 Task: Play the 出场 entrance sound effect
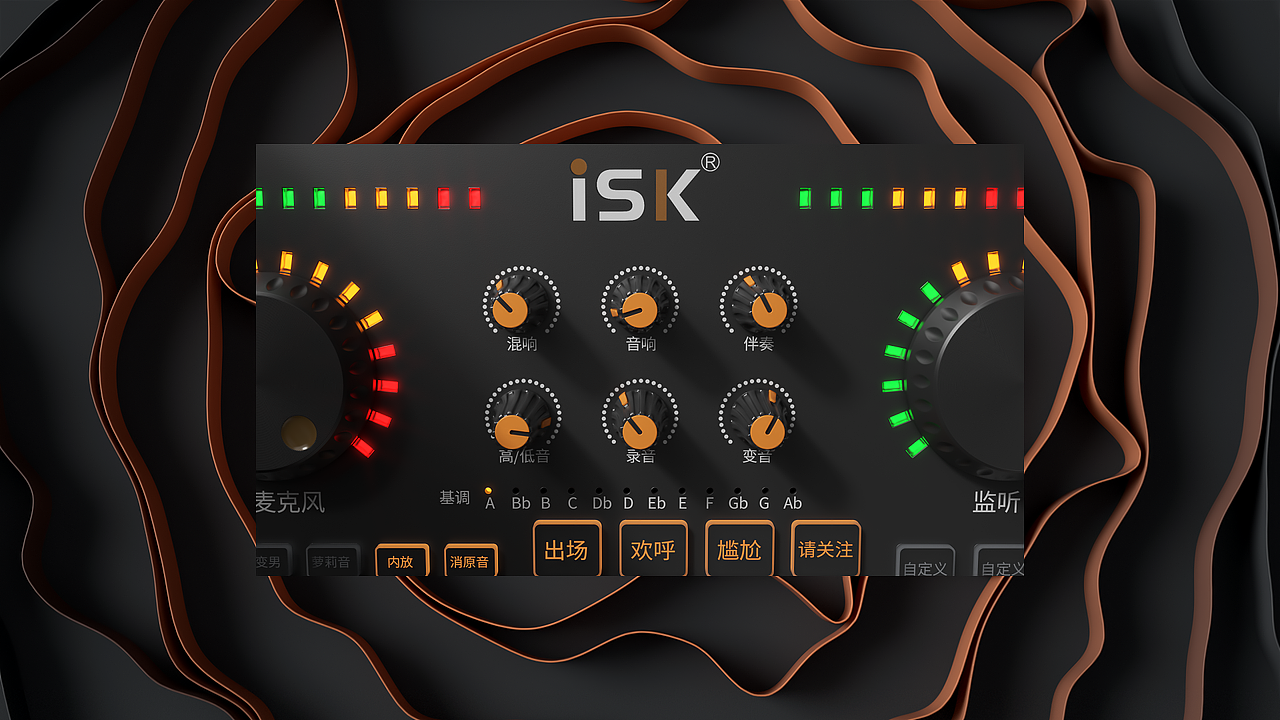(567, 549)
